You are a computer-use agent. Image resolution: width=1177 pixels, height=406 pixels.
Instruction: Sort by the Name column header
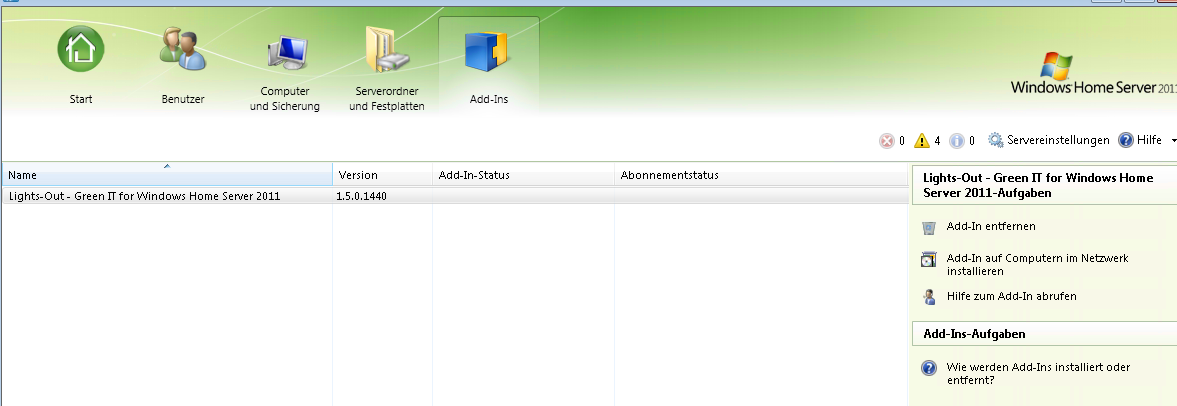[167, 175]
